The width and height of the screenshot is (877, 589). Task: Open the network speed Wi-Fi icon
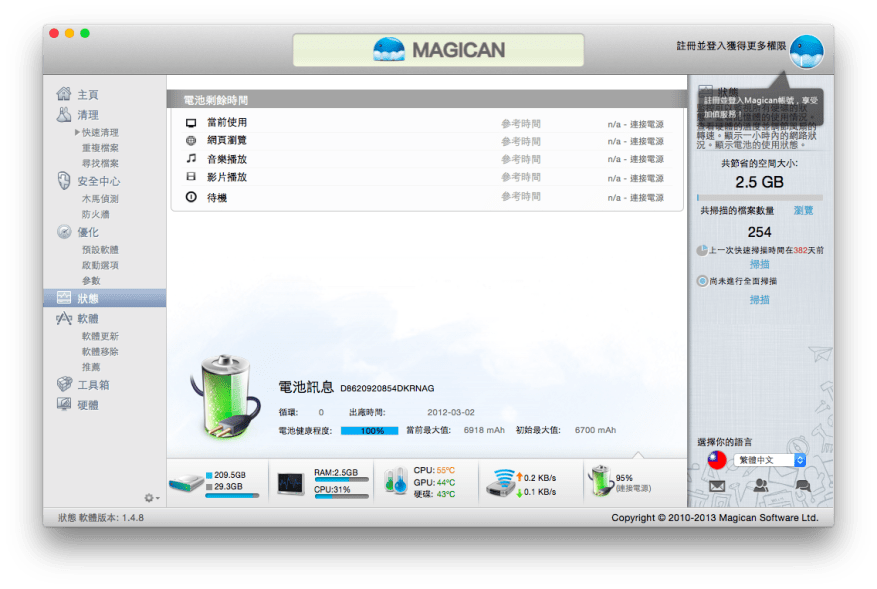500,483
